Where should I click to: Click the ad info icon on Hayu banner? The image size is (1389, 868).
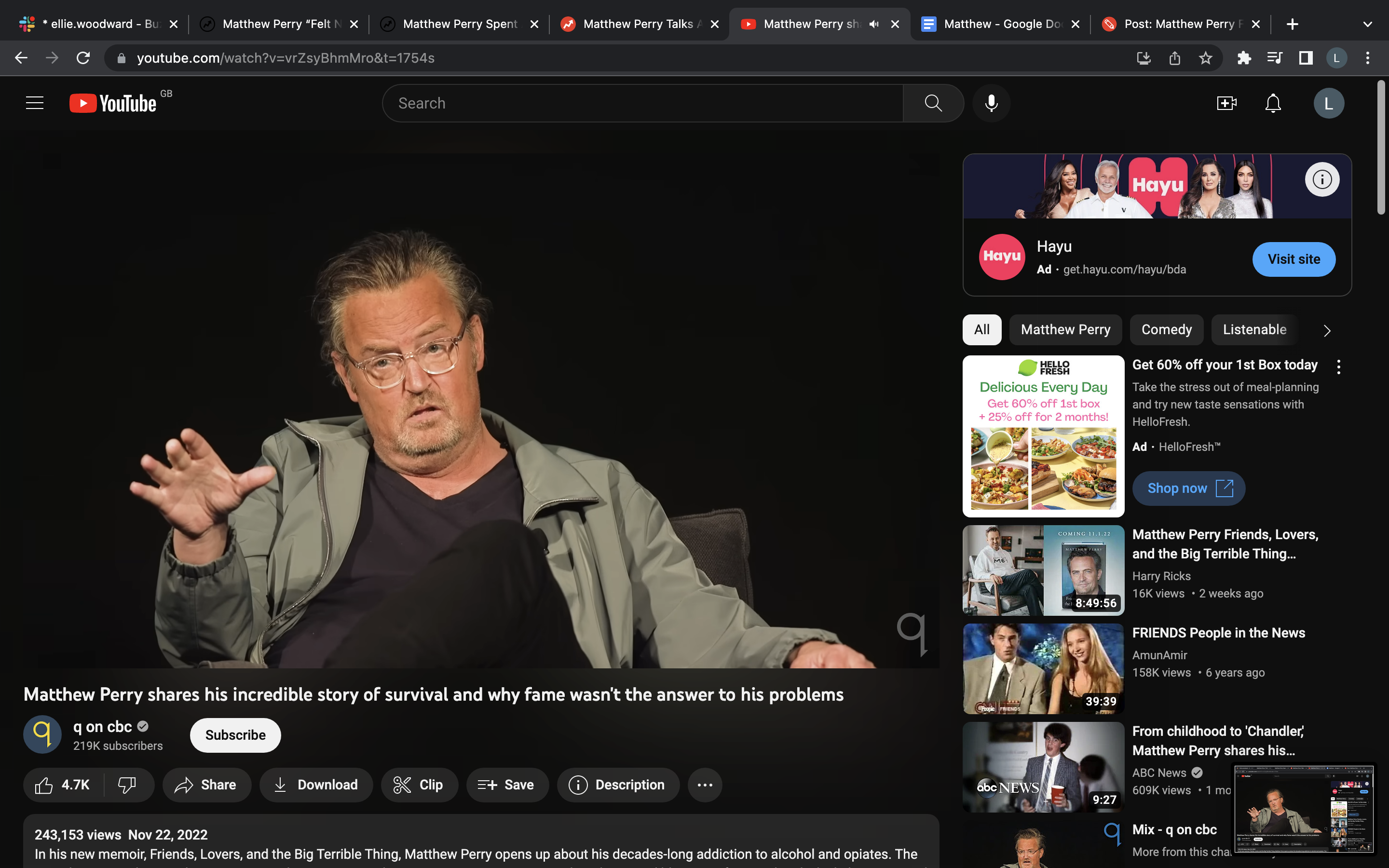pos(1322,180)
